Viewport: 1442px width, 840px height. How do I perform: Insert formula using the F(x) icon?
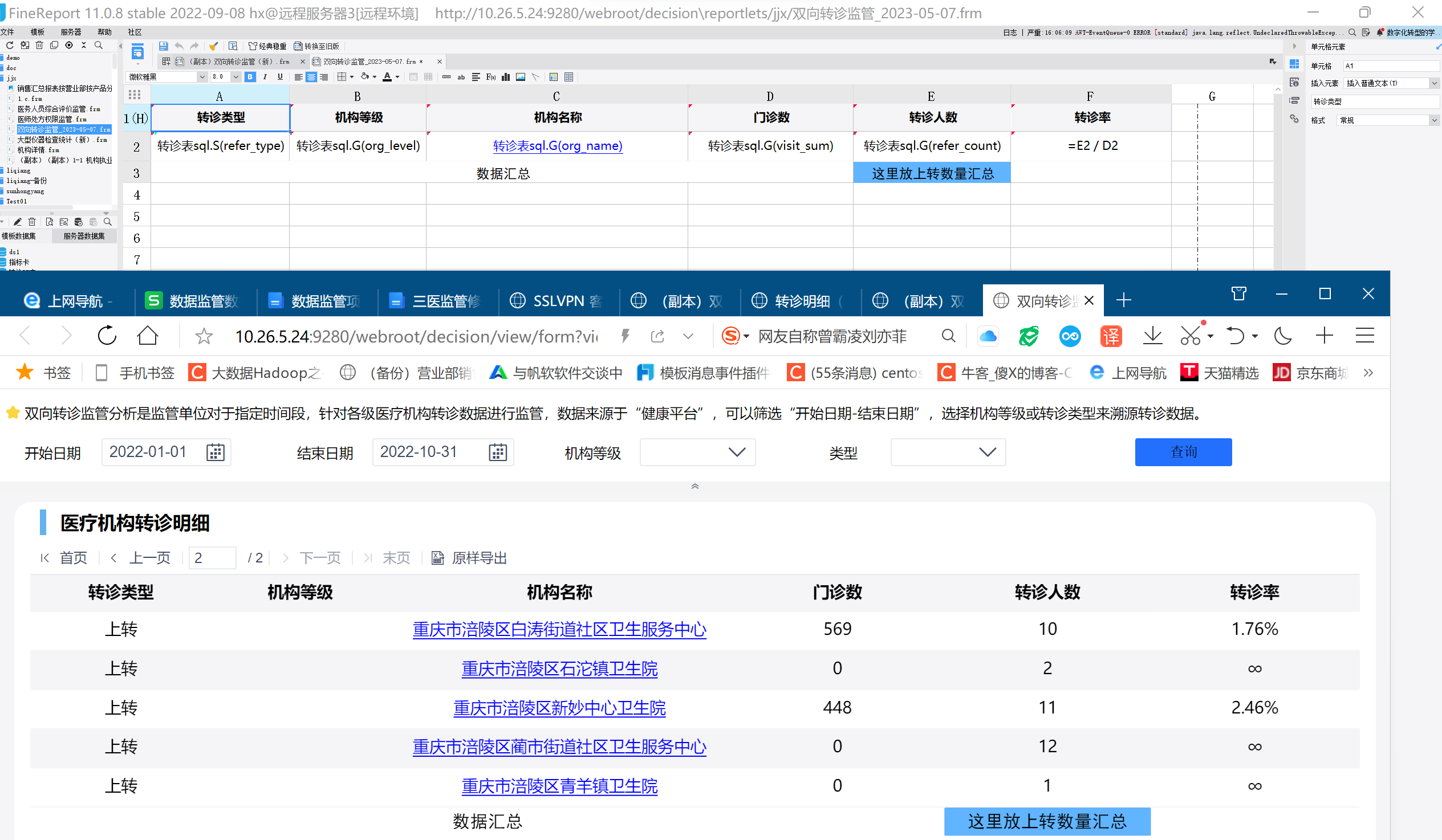tap(490, 77)
